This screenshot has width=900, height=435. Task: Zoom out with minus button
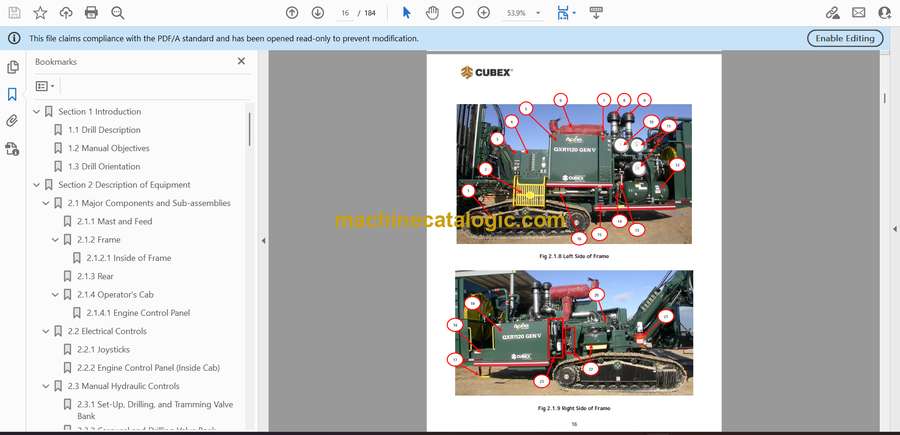[457, 13]
